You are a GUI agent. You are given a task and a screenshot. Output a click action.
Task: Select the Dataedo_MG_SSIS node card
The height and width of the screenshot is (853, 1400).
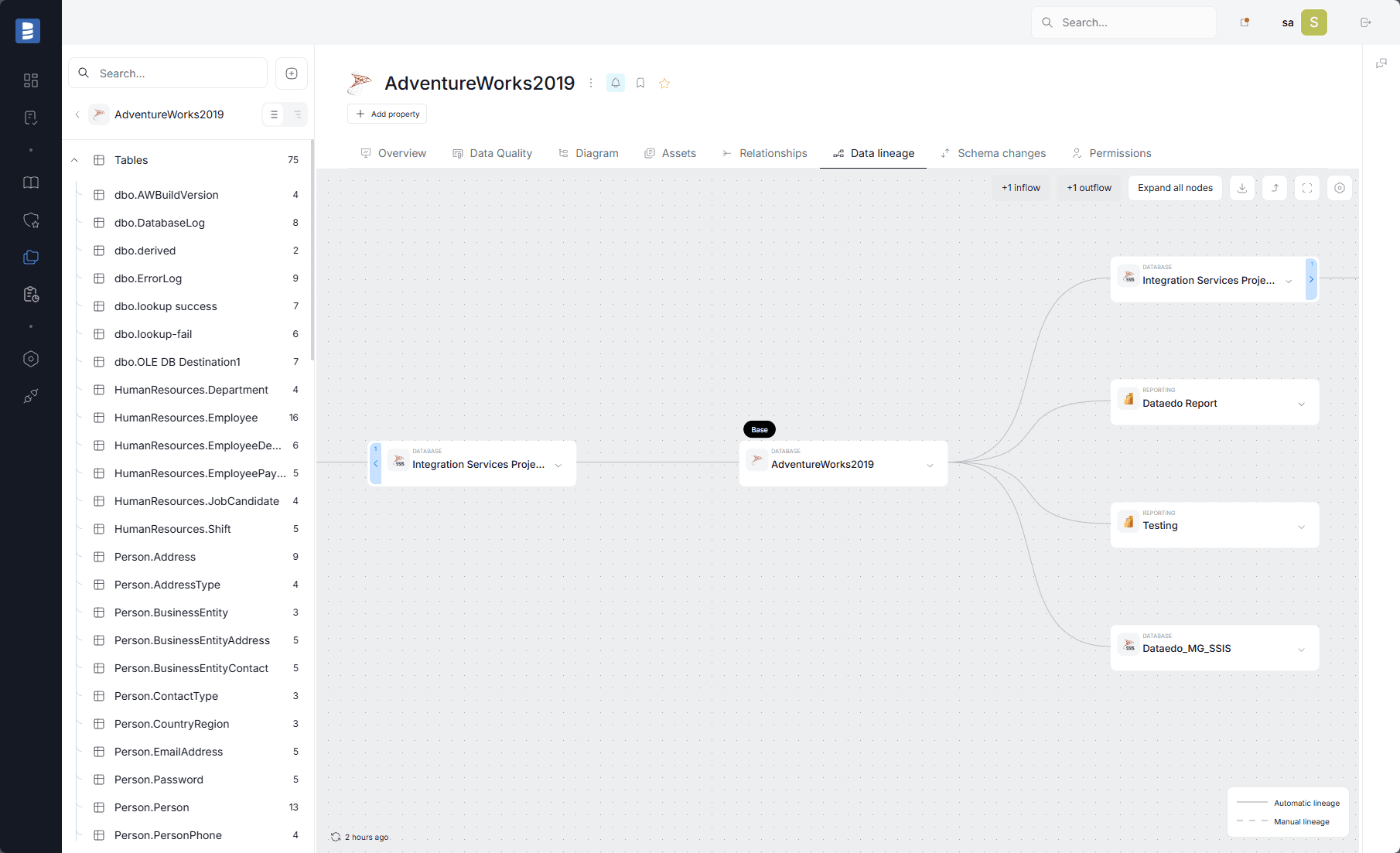(x=1214, y=648)
